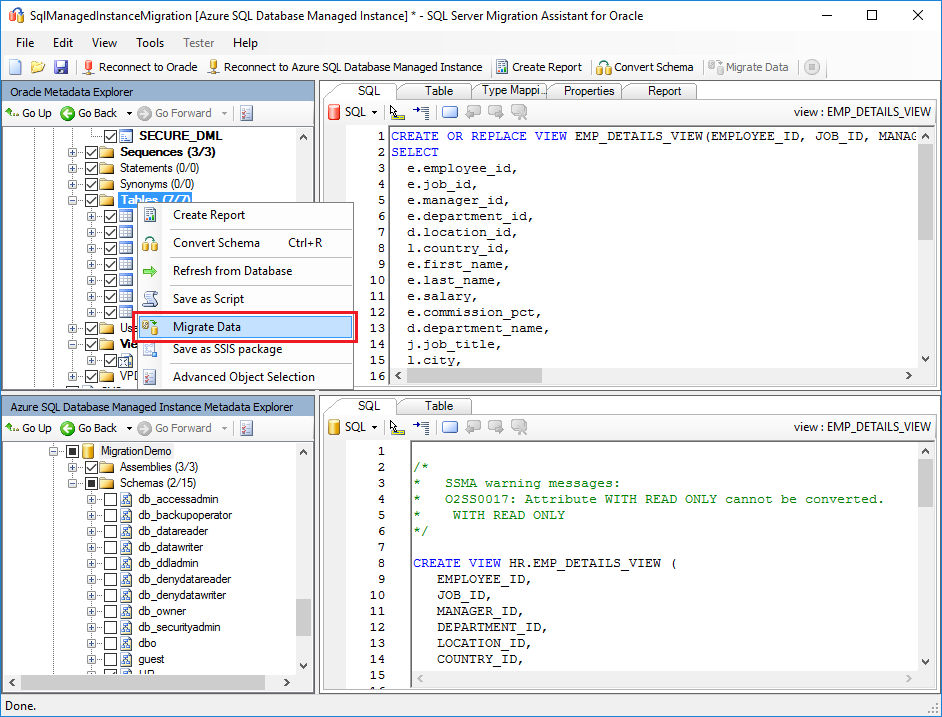Check the dbo schema checkbox

[x=111, y=643]
